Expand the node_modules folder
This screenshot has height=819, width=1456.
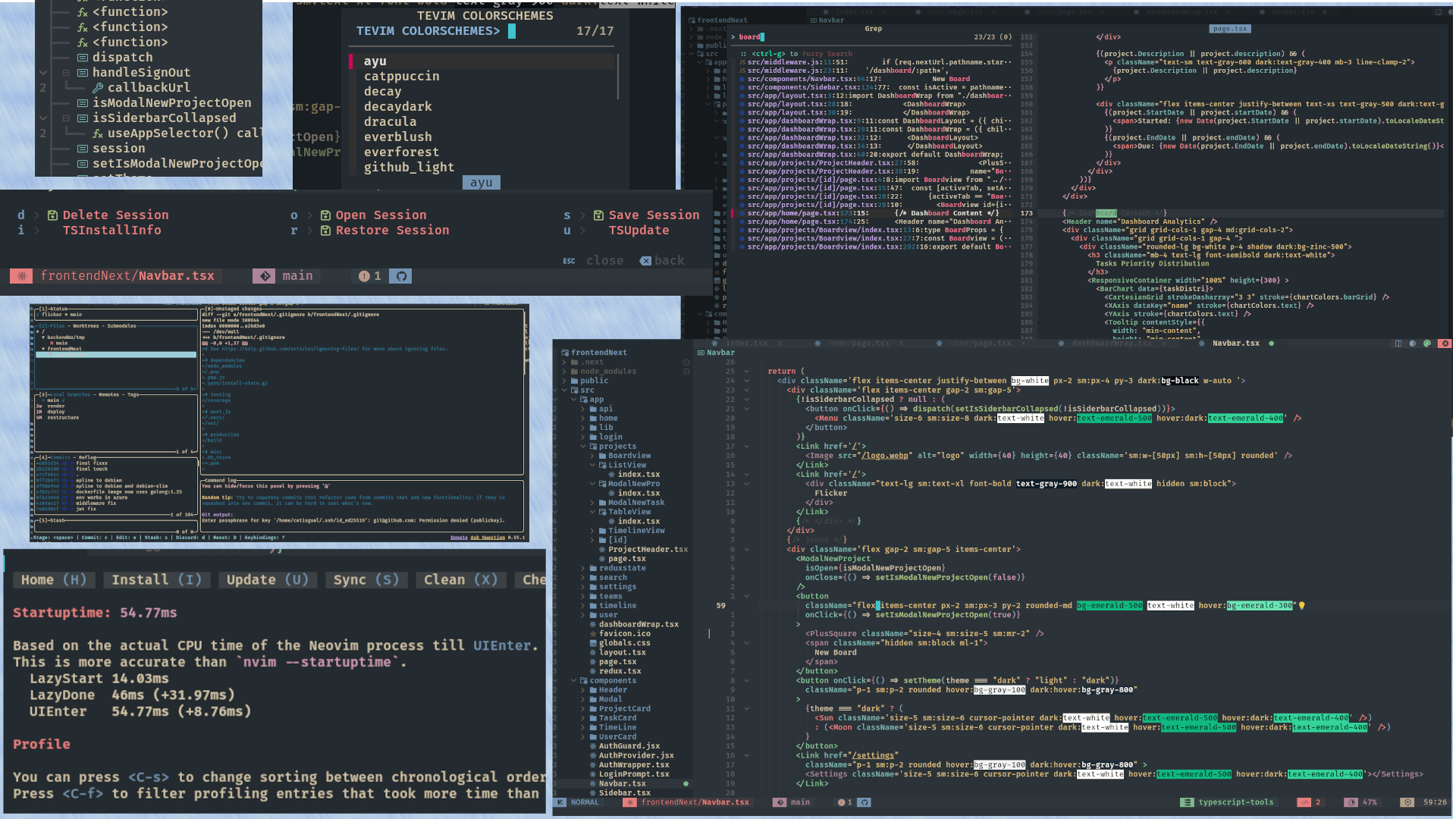pos(564,372)
